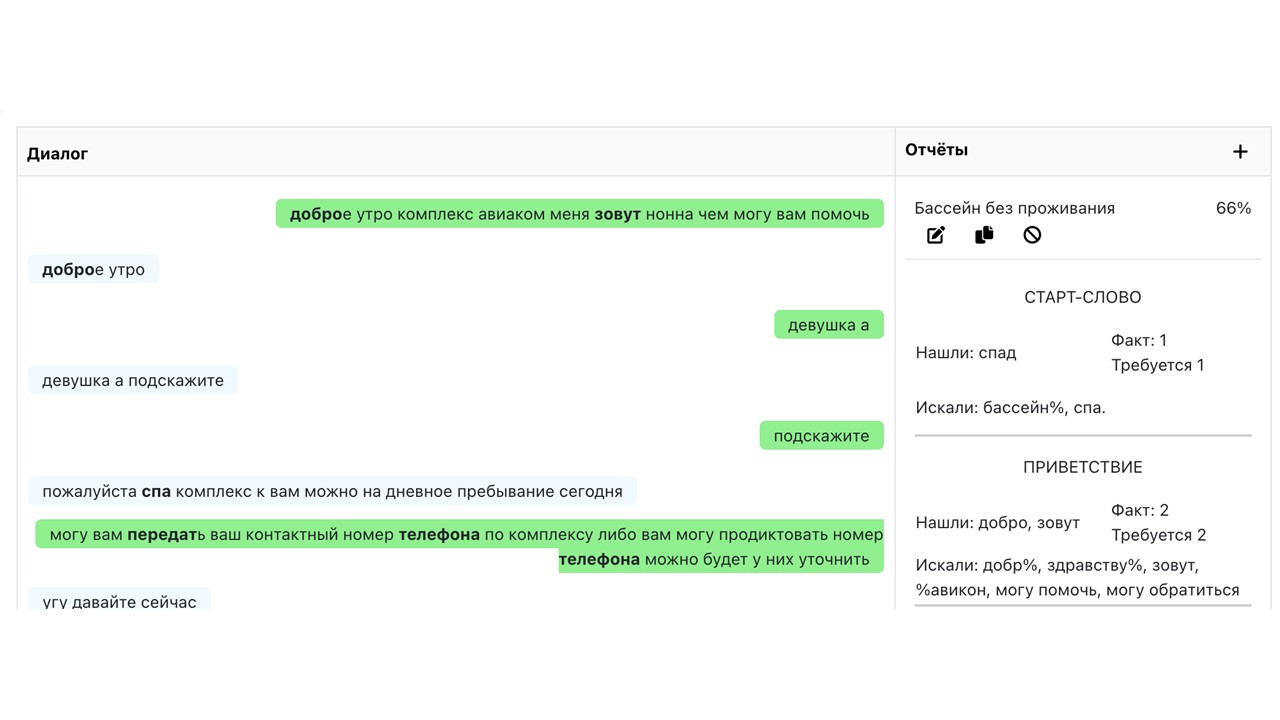Select the green message 'подскажите'

(x=821, y=436)
